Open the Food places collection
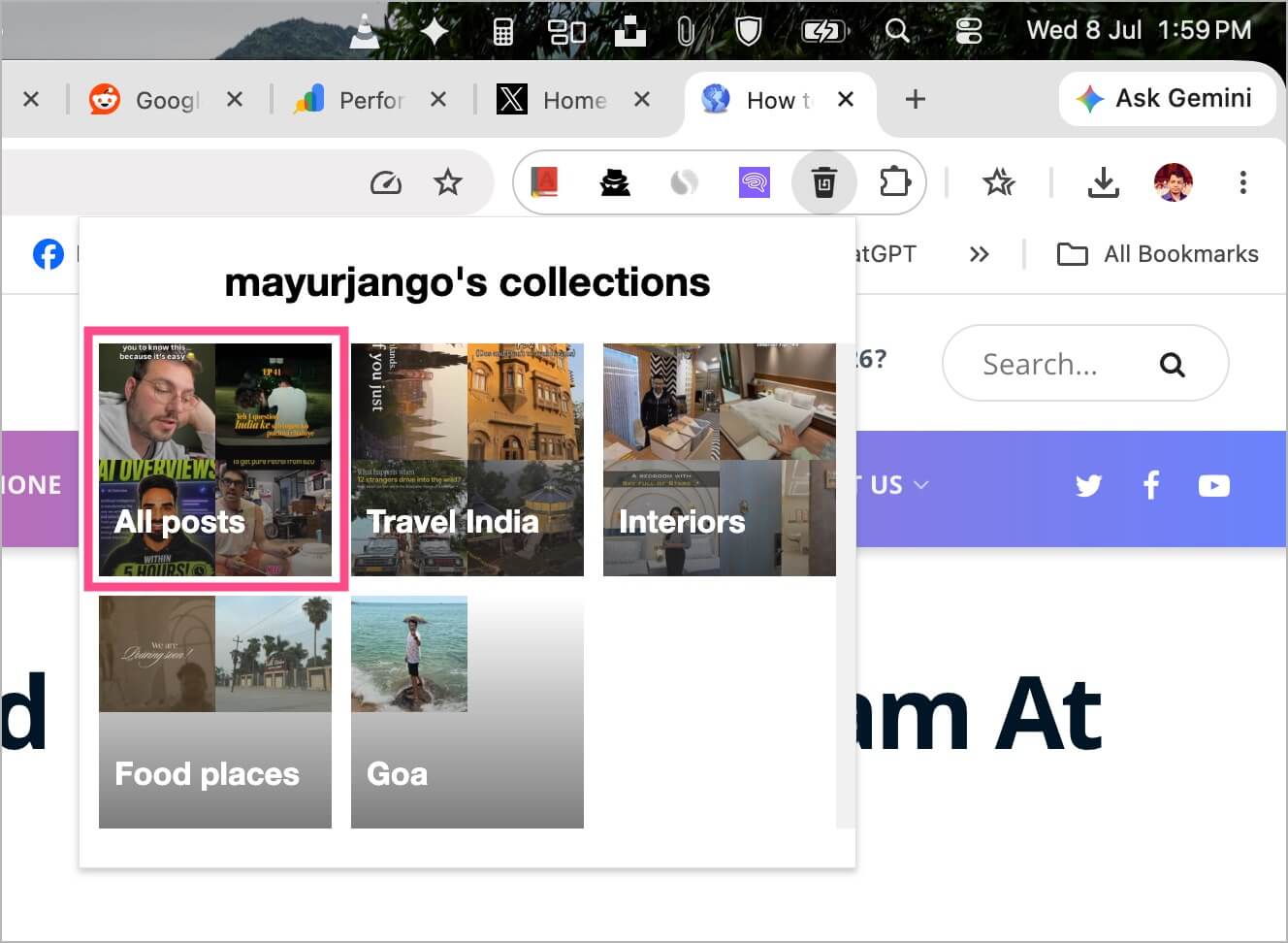 (215, 712)
